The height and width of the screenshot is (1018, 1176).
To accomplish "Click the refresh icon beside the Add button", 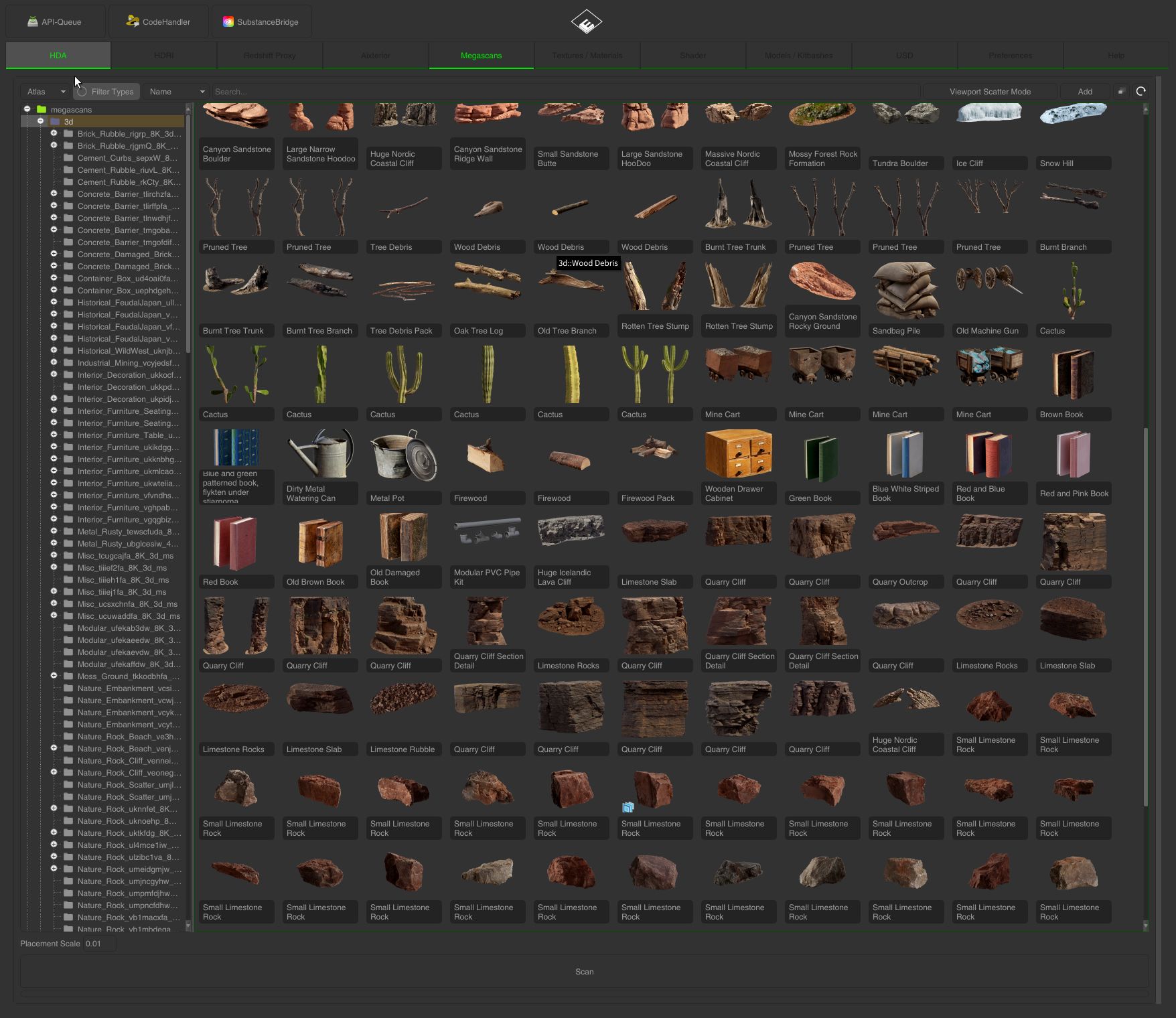I will click(x=1142, y=92).
